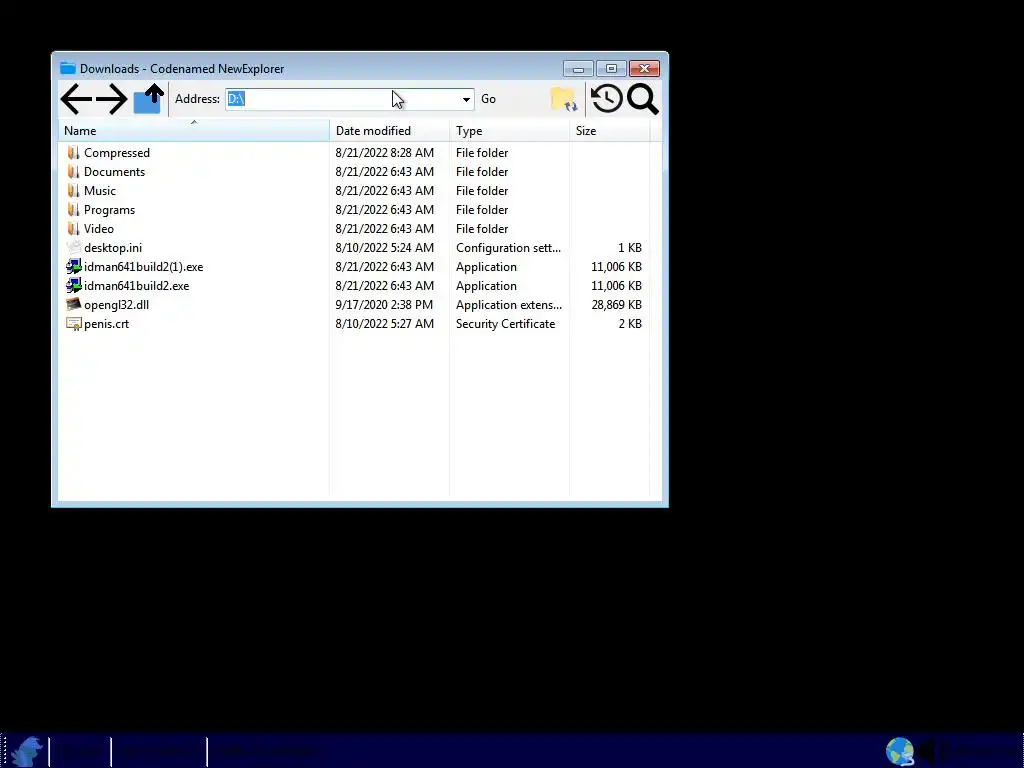Expand the address bar dropdown arrow
This screenshot has width=1024, height=768.
point(466,99)
